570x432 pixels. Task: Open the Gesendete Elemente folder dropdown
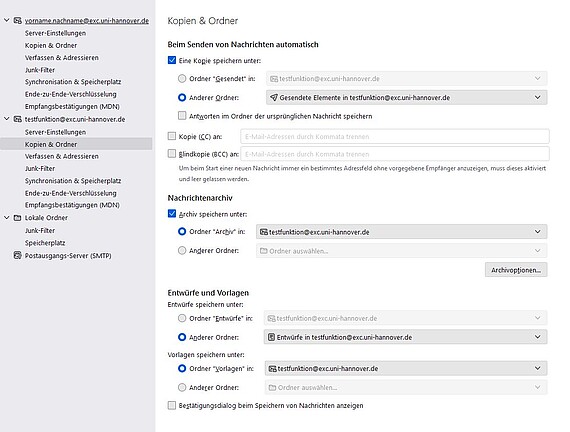tap(406, 97)
